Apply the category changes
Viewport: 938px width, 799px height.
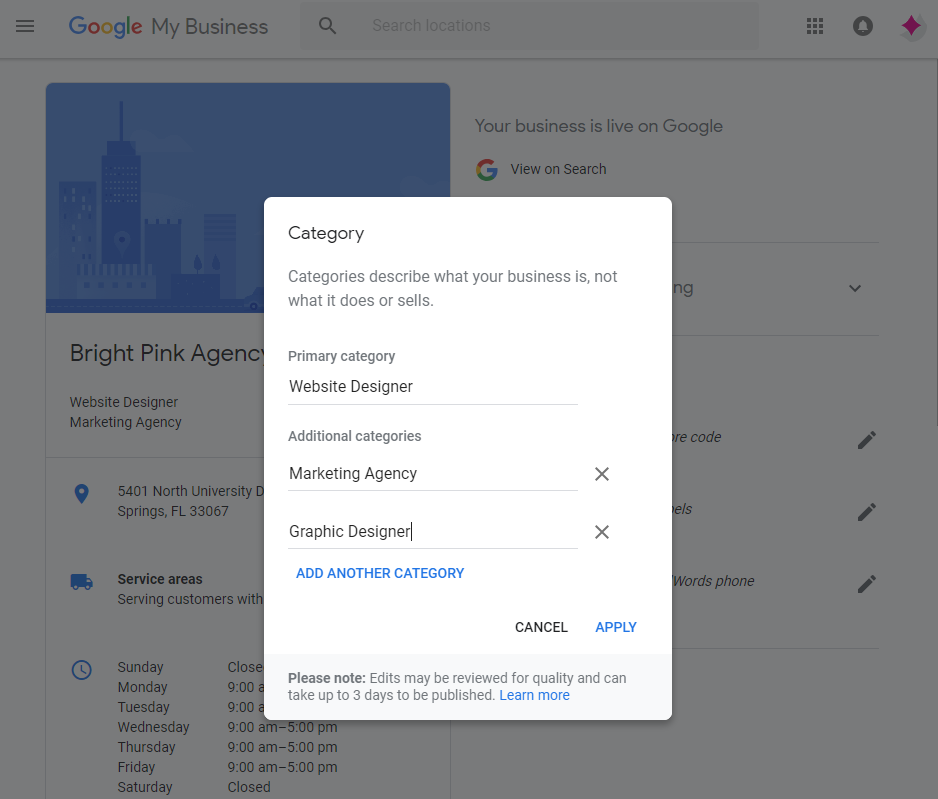616,627
